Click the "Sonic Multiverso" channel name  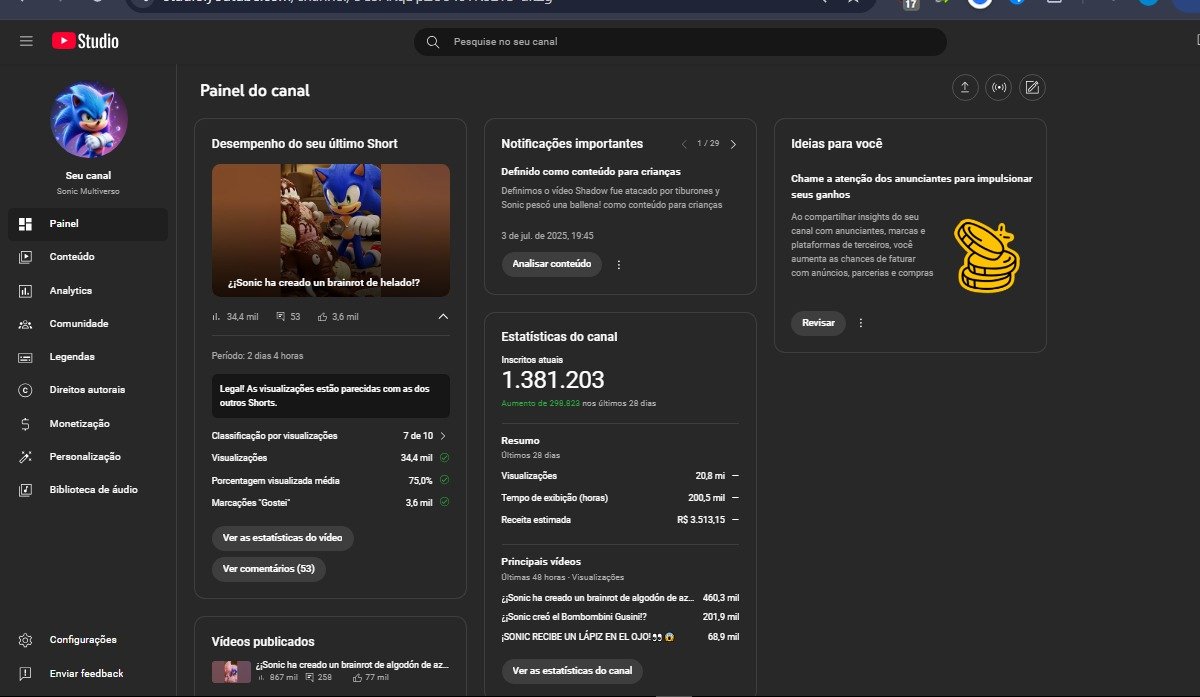pyautogui.click(x=88, y=191)
